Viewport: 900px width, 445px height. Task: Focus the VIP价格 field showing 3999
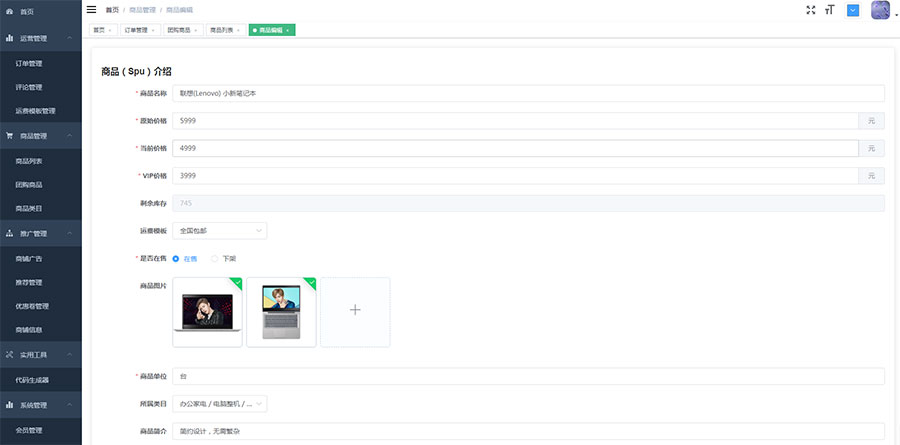point(515,176)
